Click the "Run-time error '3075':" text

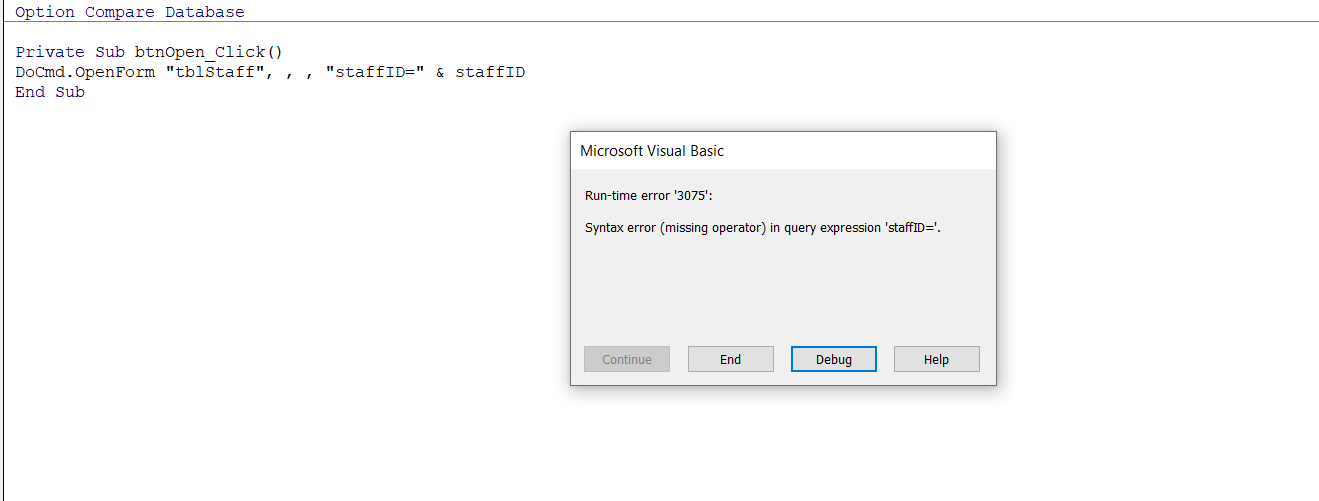coord(648,196)
